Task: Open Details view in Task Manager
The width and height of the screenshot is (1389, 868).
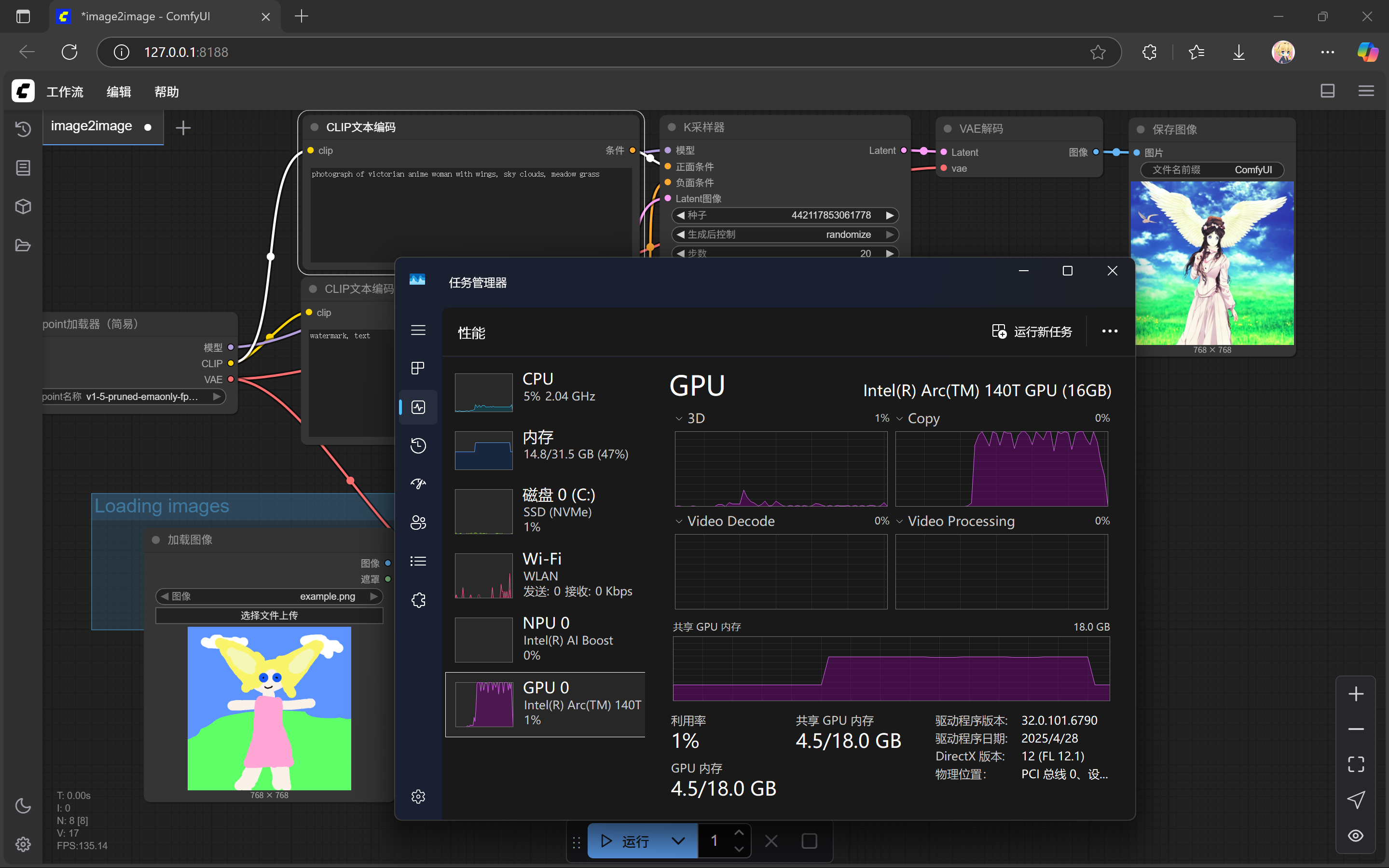Action: point(418,561)
